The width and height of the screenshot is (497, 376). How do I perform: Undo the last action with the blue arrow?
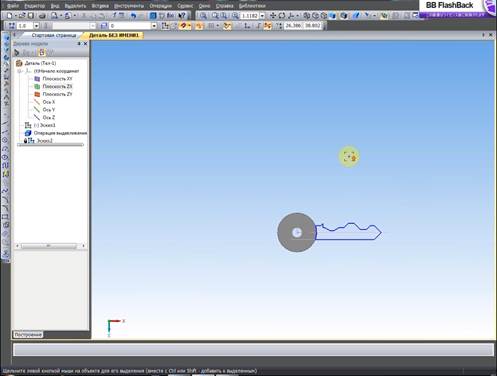(x=133, y=15)
